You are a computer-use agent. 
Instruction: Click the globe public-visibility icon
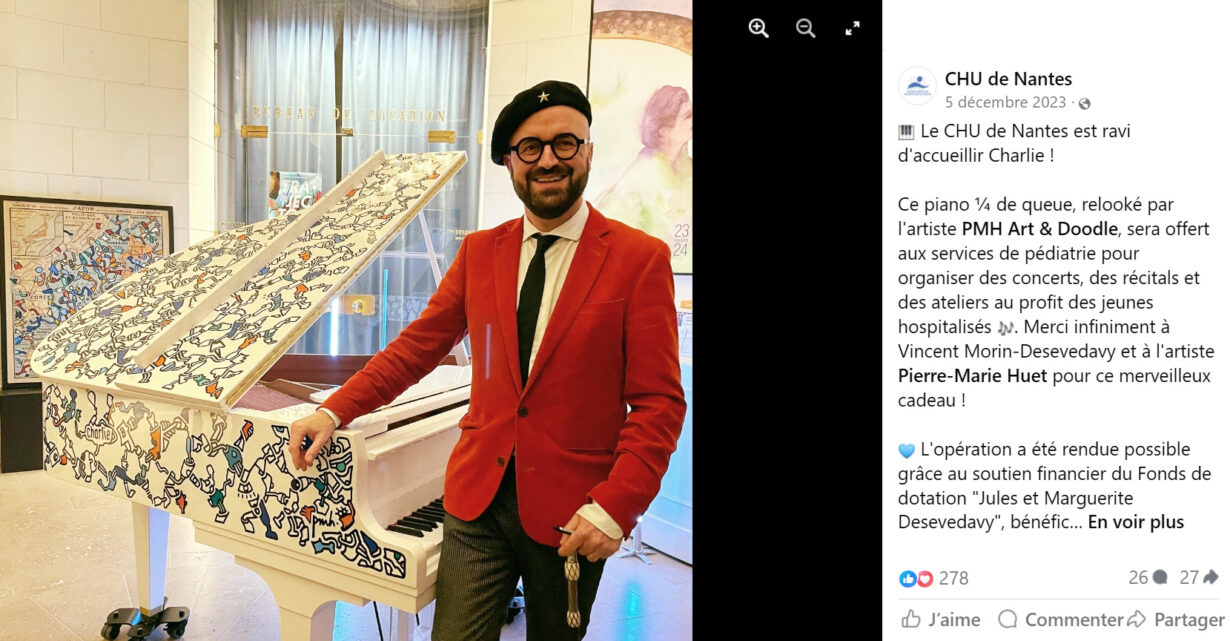pos(1084,103)
